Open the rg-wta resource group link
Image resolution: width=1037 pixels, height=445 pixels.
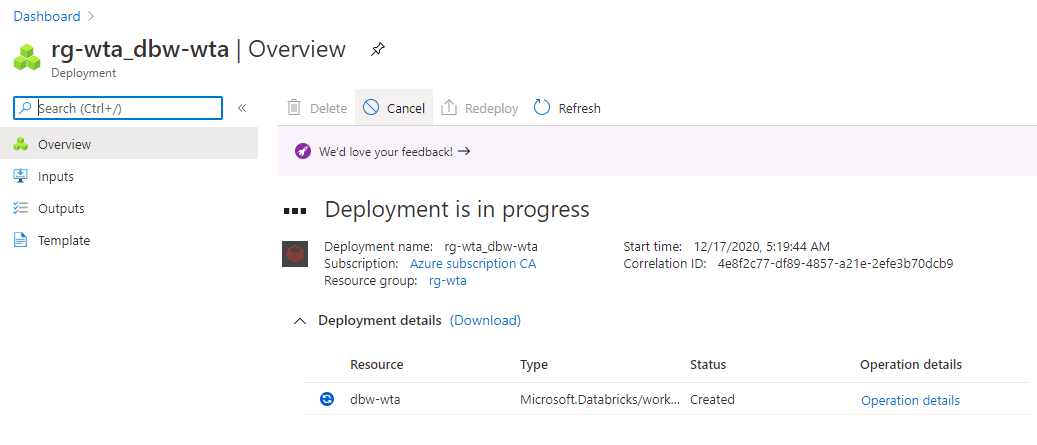point(447,281)
